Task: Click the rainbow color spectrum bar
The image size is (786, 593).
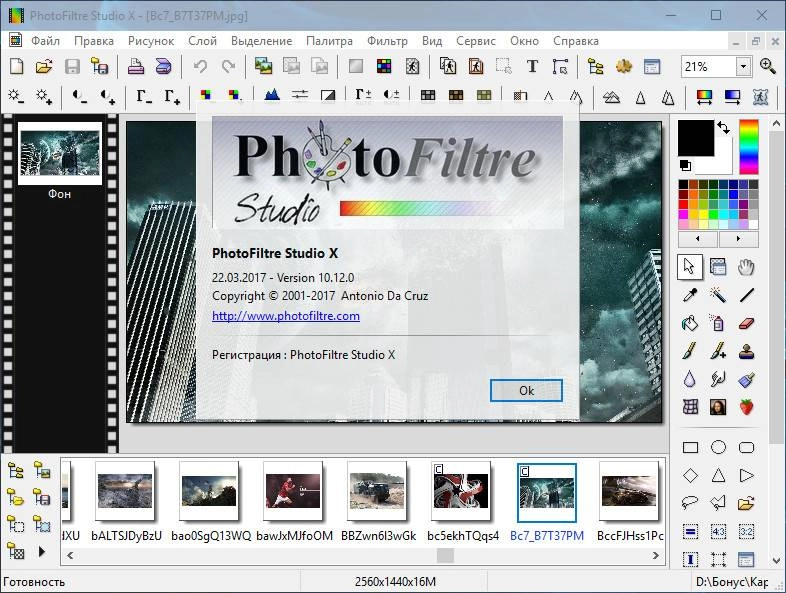Action: pyautogui.click(x=749, y=147)
